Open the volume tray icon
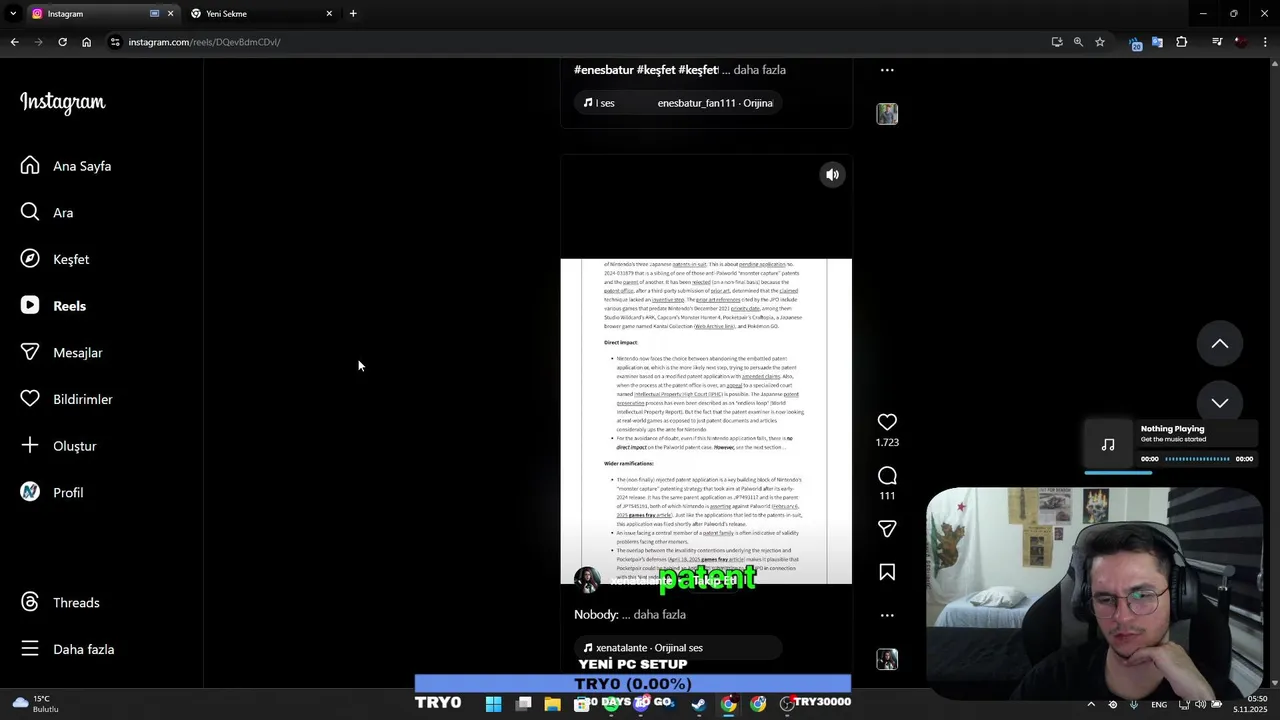Image resolution: width=1280 pixels, height=720 pixels. [1200, 704]
